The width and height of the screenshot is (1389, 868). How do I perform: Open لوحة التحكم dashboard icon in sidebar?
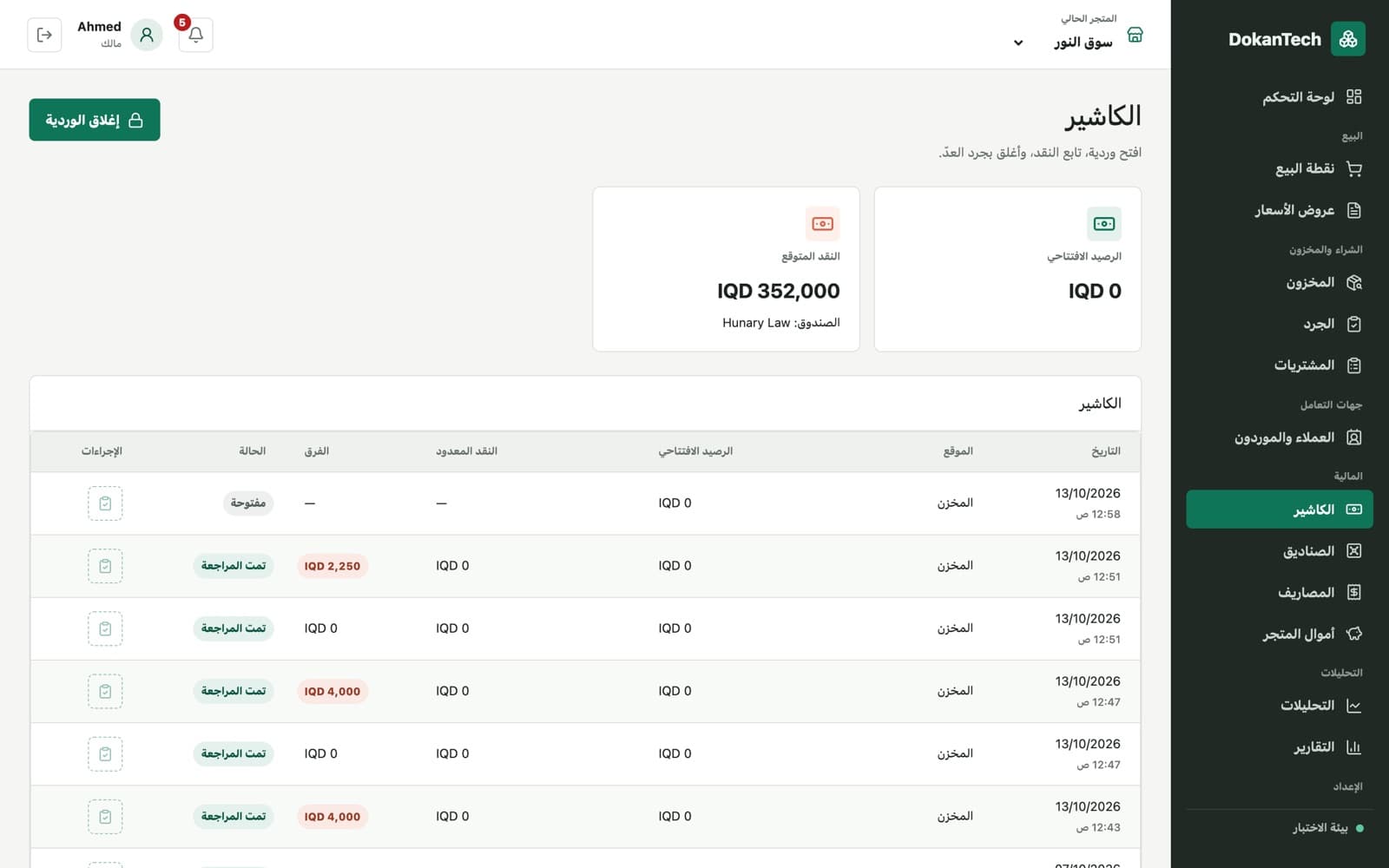click(1353, 96)
